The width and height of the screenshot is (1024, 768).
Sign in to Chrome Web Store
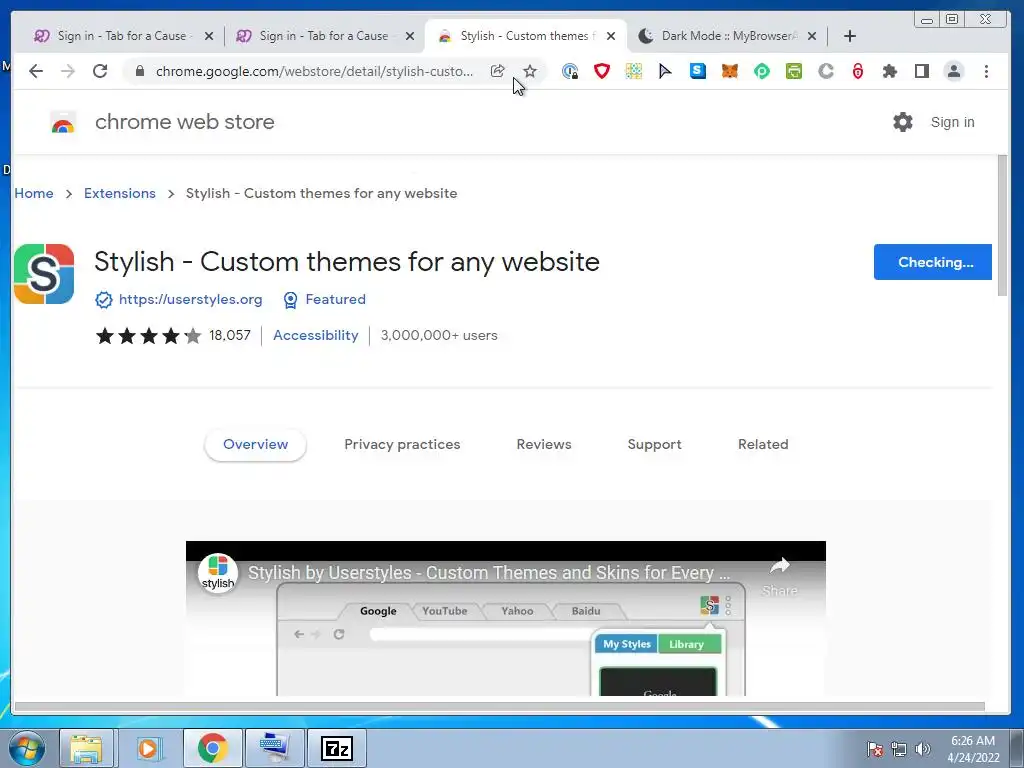pos(952,122)
